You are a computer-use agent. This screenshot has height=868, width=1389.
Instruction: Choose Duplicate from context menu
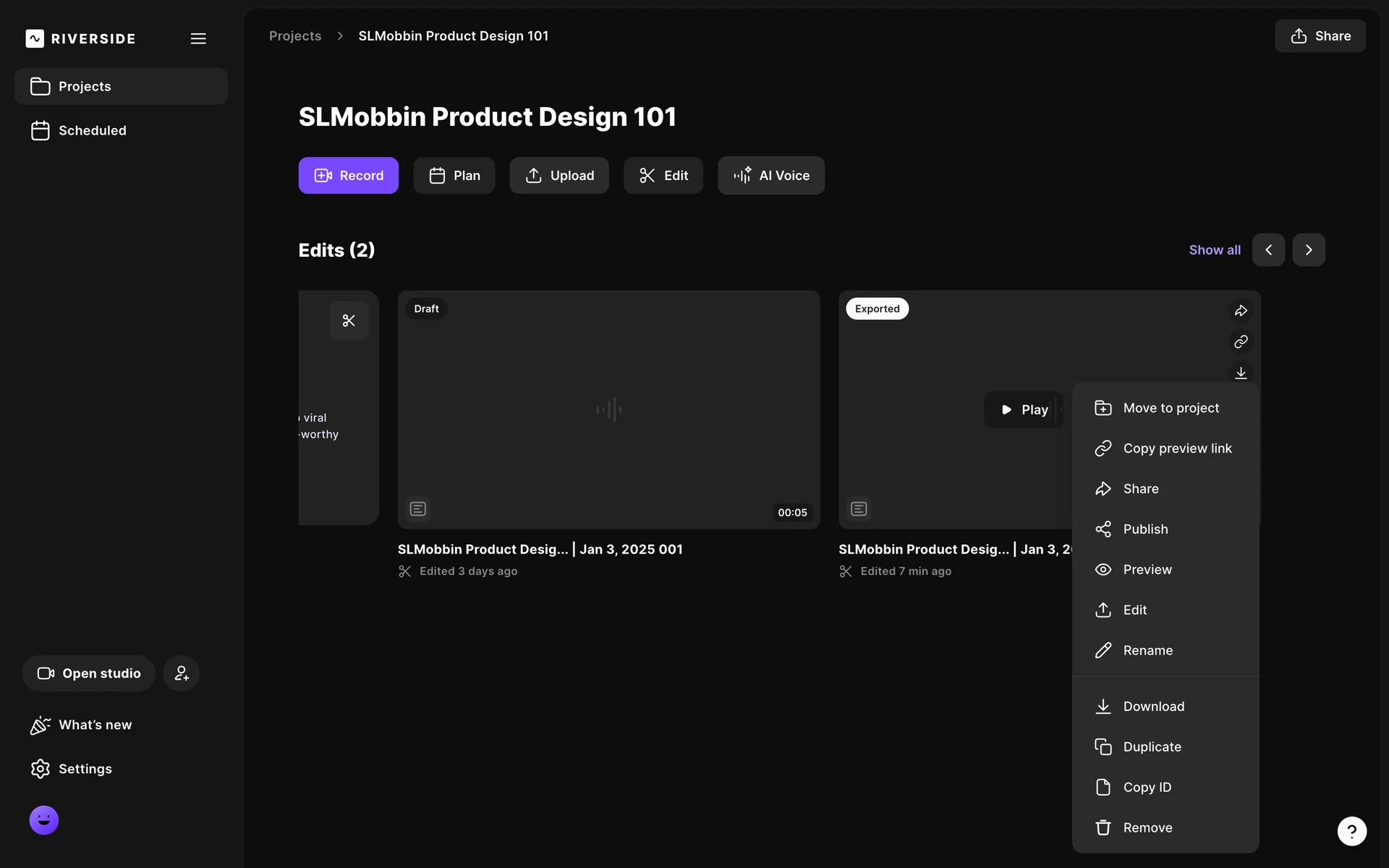click(x=1152, y=746)
